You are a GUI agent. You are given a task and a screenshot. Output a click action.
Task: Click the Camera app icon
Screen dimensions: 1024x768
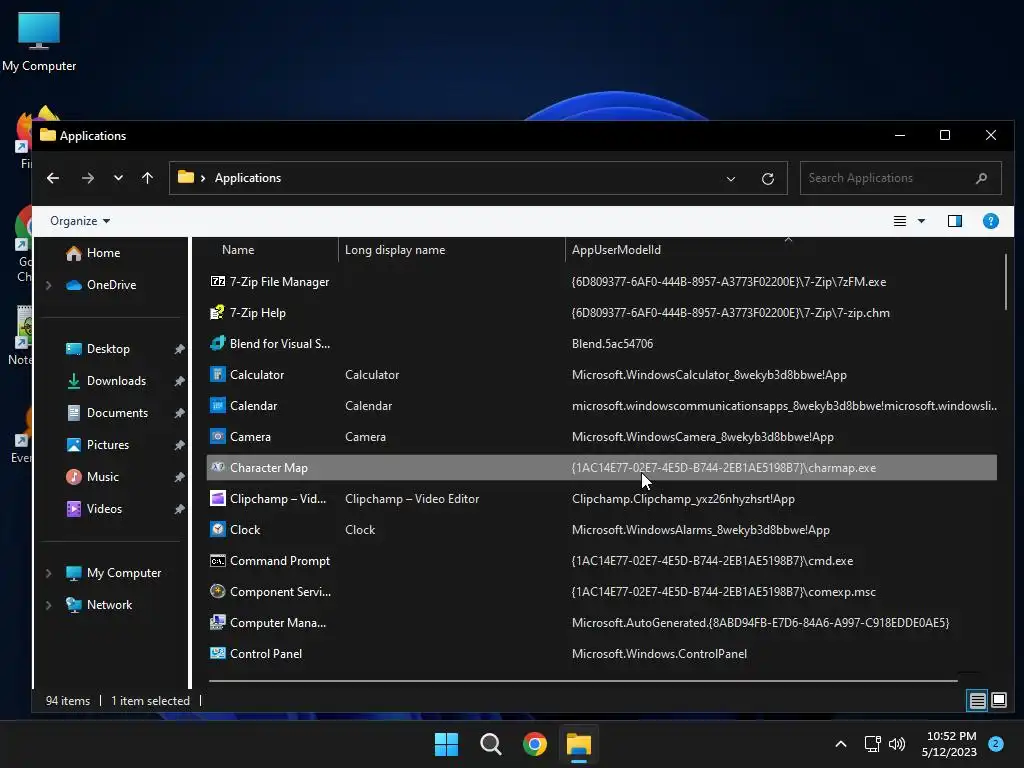point(217,437)
